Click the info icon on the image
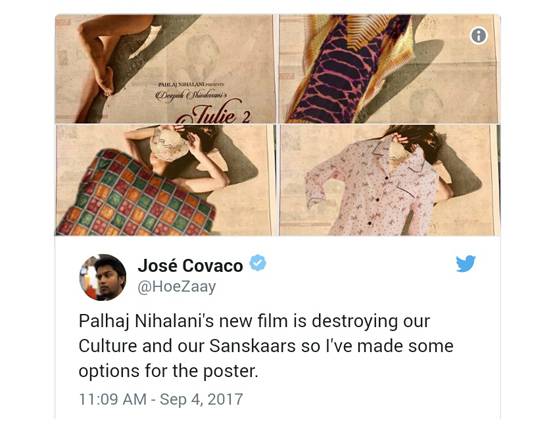Screen dimensions: 555x425 coord(479,36)
